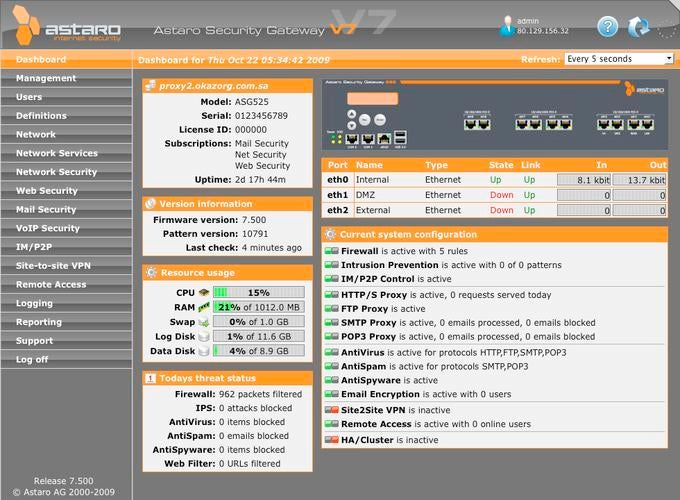Click the RAM 21% usage bar
The height and width of the screenshot is (500, 680).
coord(258,307)
